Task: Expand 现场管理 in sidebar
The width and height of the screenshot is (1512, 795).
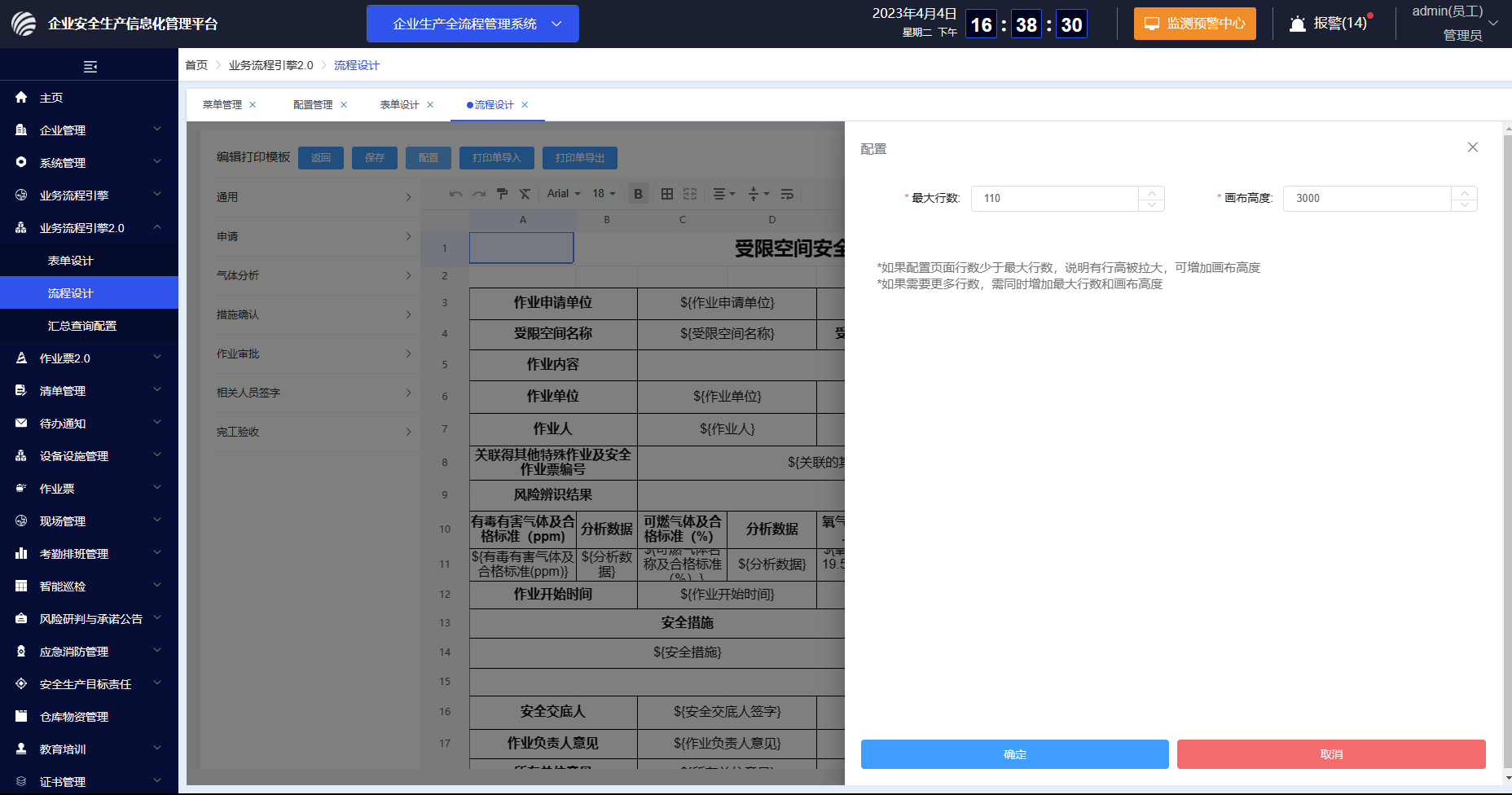Action: tap(89, 520)
